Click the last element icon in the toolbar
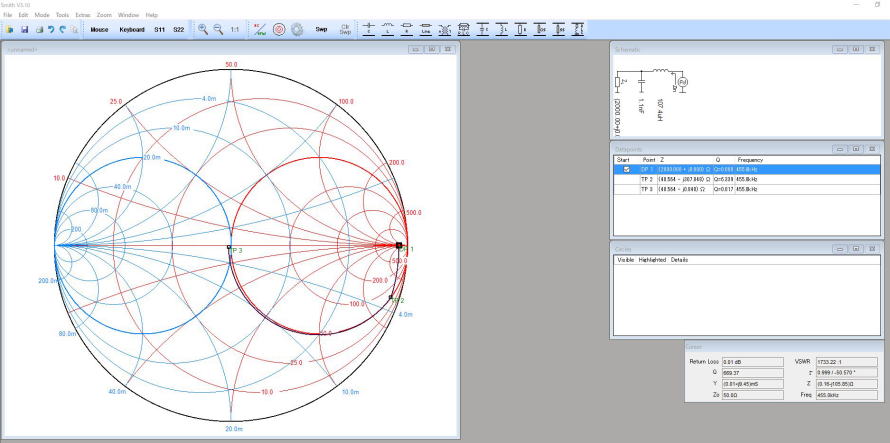Screen dimensions: 890x443 (578, 29)
